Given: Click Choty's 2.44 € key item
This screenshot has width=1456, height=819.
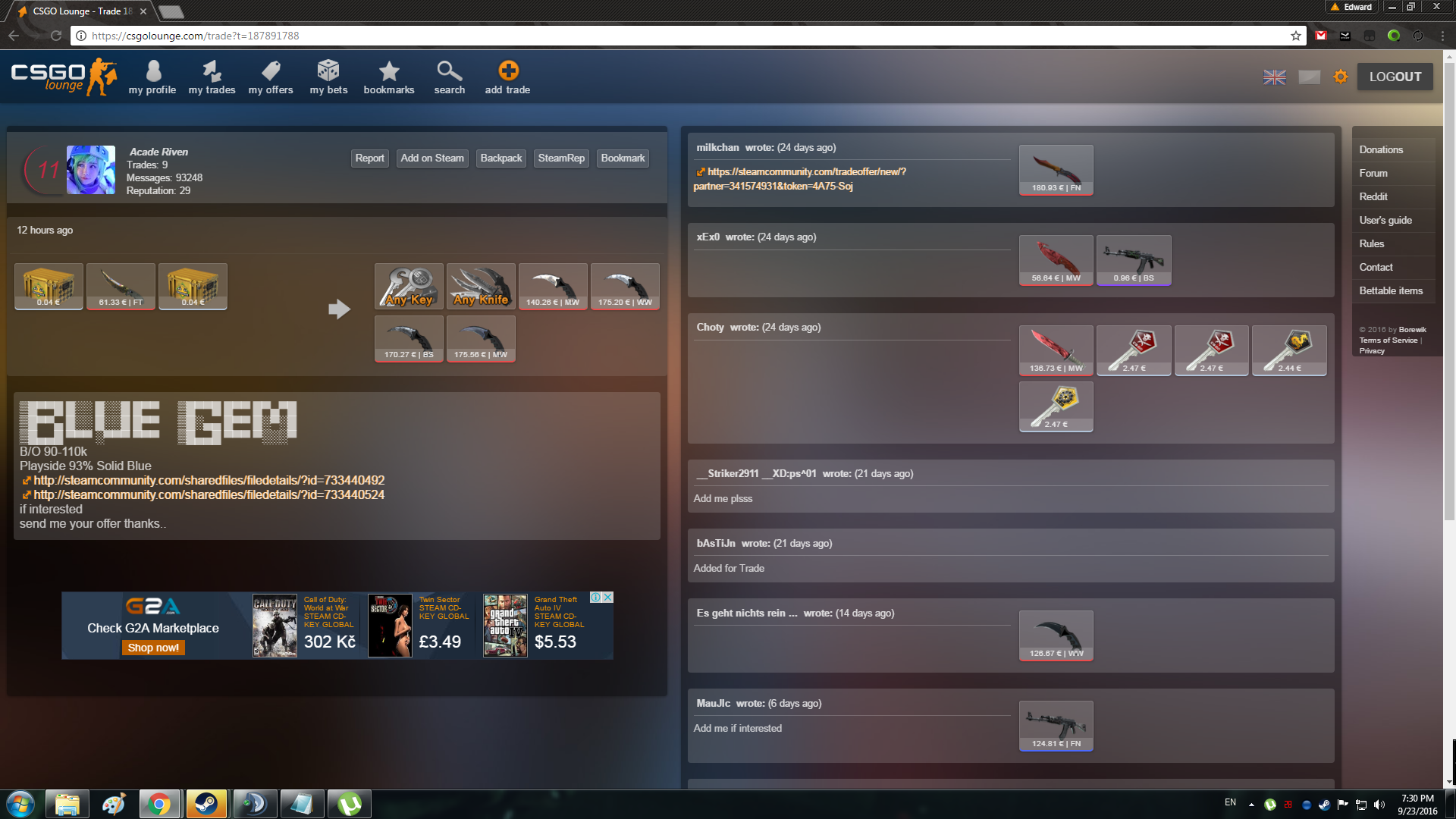Looking at the screenshot, I should click(1289, 350).
